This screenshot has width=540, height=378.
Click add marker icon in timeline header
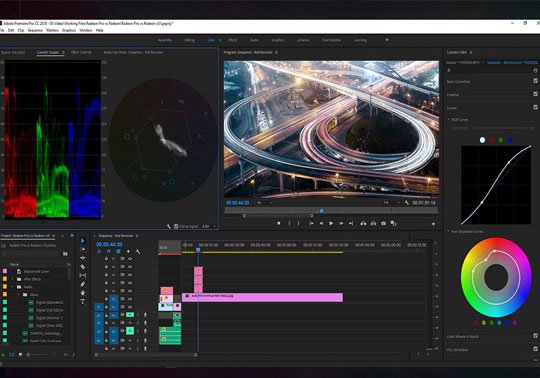(128, 252)
